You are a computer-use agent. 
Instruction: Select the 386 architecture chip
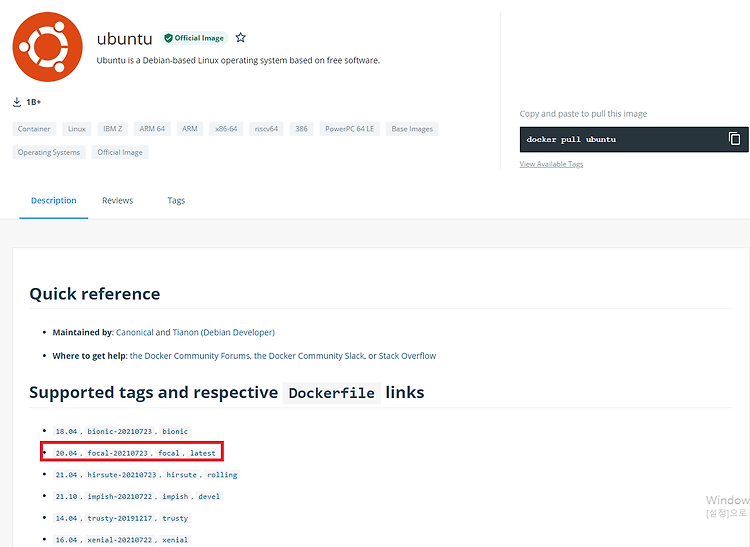coord(301,129)
